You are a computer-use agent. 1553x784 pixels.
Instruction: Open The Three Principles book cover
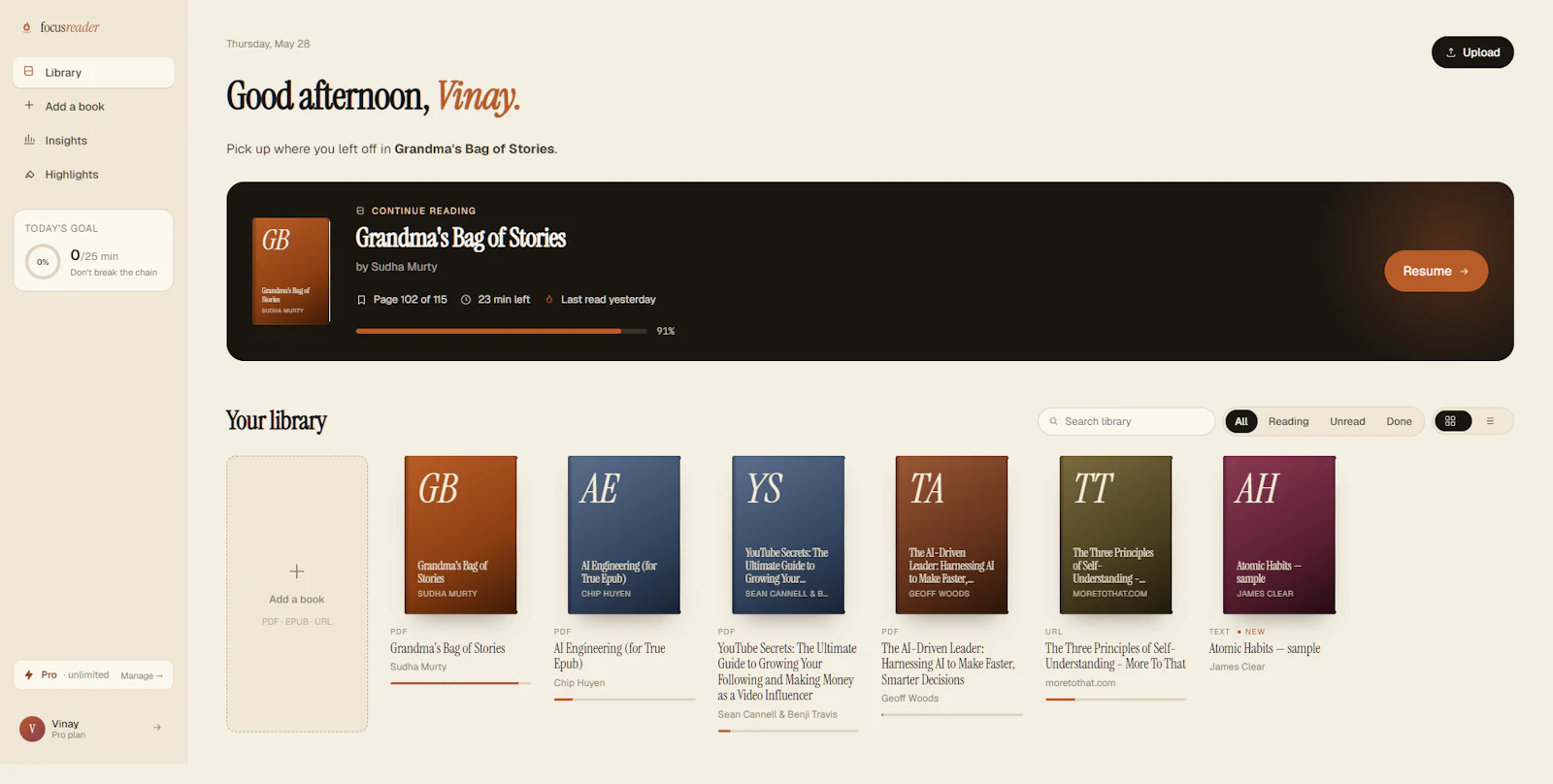pos(1115,535)
